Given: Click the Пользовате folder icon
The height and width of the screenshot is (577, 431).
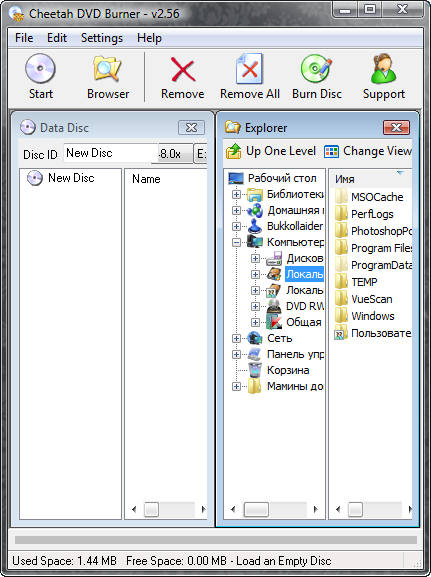Looking at the screenshot, I should click(341, 333).
